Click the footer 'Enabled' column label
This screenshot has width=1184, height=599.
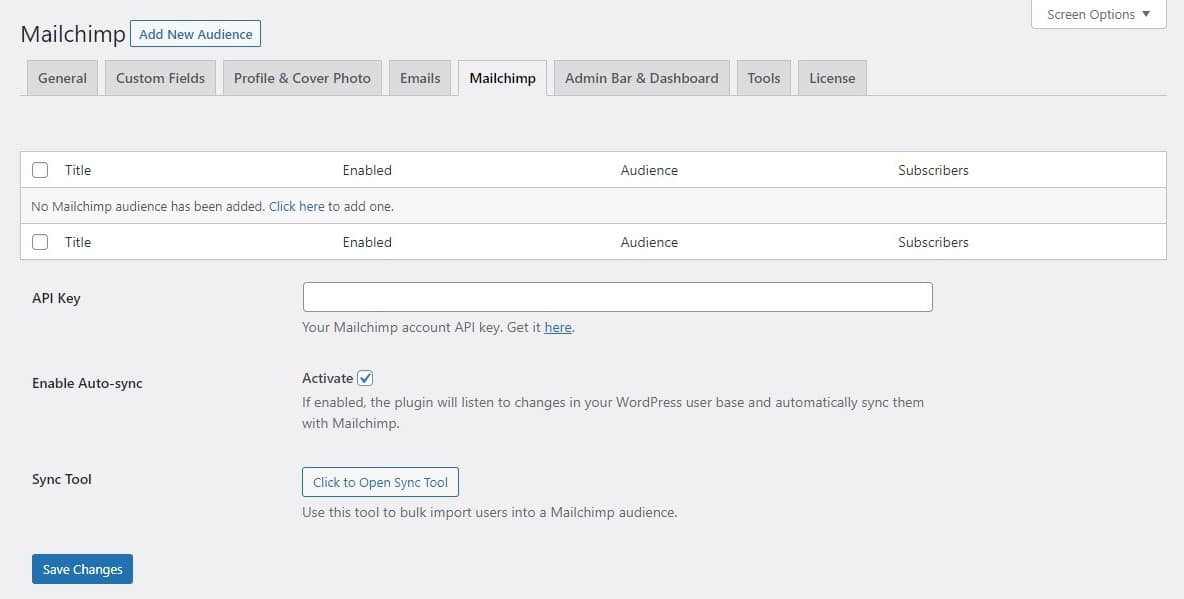click(x=367, y=242)
